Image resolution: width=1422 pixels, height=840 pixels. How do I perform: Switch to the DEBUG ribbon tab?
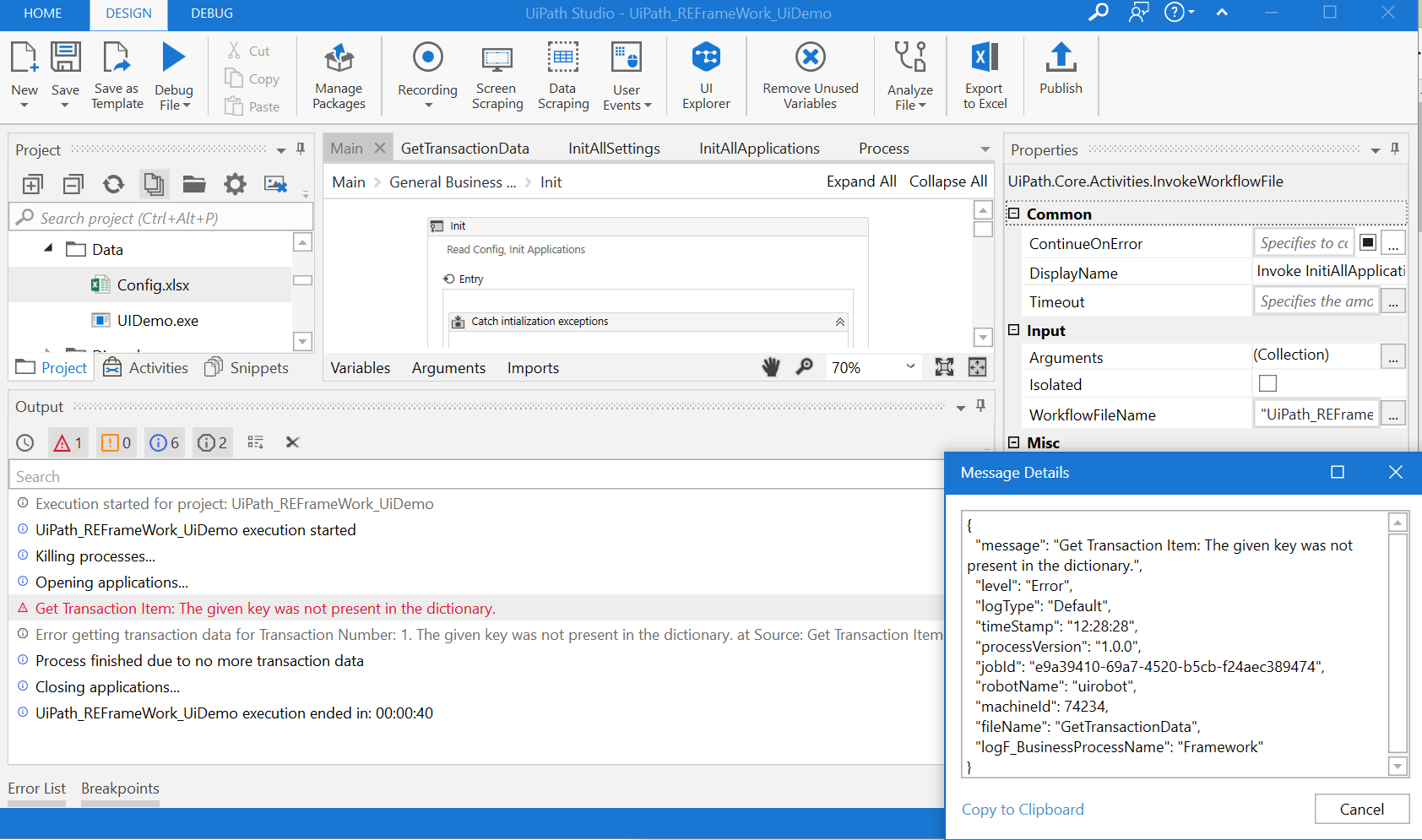point(212,14)
